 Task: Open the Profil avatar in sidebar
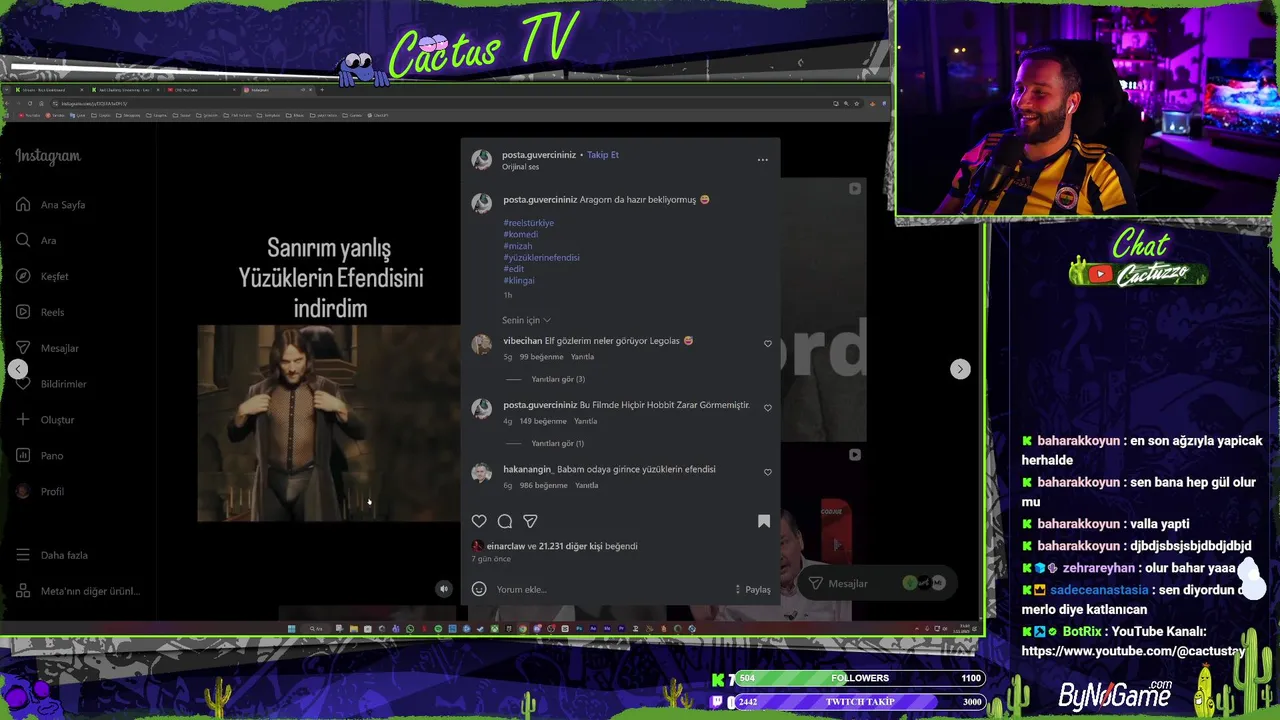point(22,491)
